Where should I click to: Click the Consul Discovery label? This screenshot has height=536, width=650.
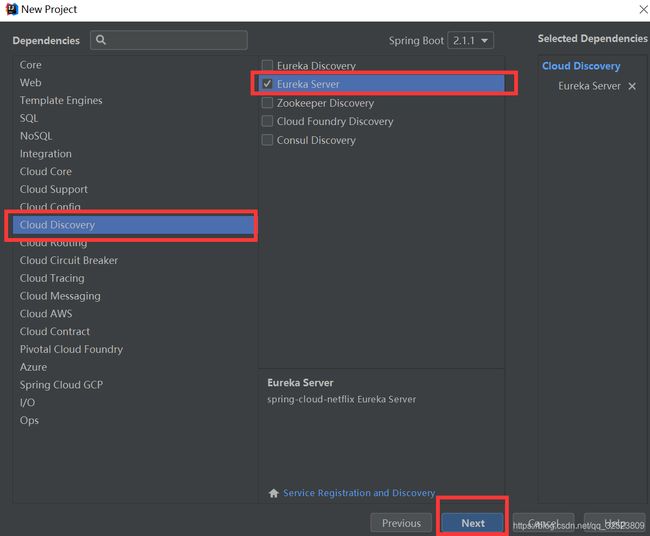pos(316,140)
